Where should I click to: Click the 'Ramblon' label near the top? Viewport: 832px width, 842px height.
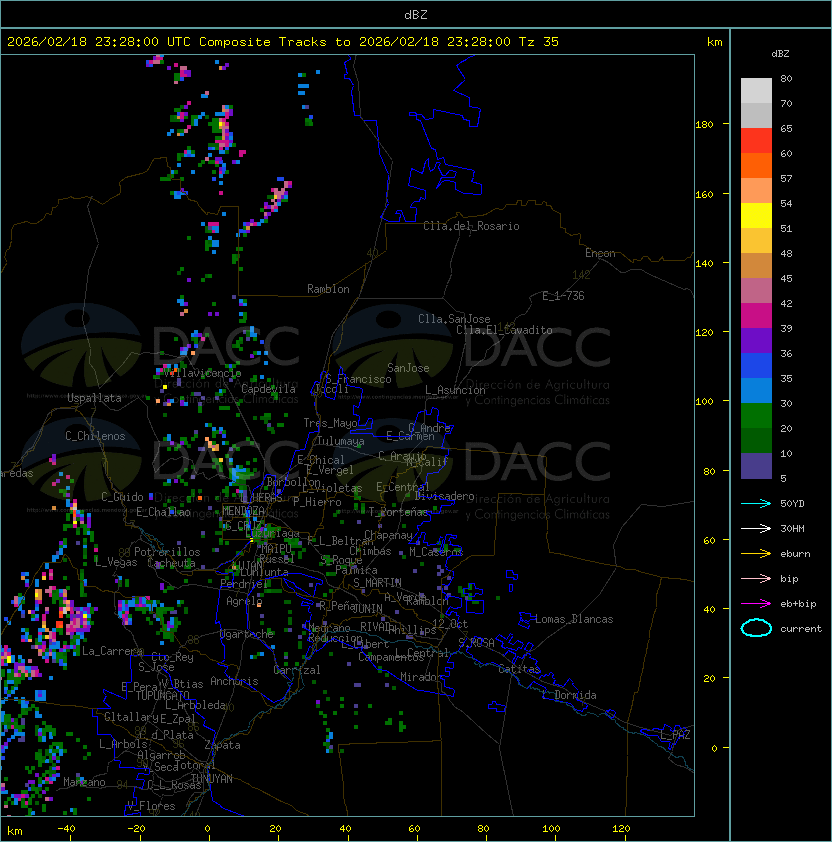(328, 289)
